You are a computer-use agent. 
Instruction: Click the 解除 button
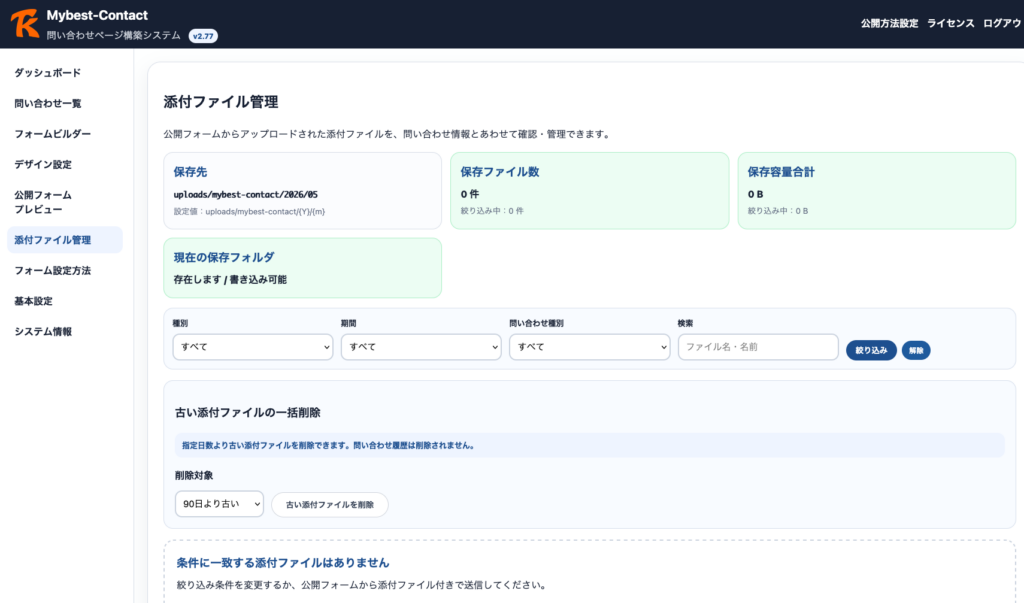tap(916, 350)
